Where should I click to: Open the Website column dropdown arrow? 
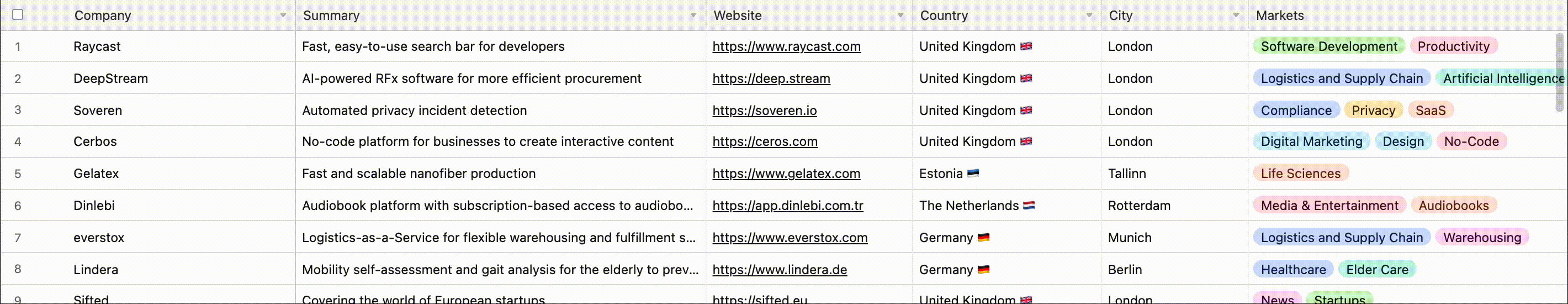coord(900,15)
